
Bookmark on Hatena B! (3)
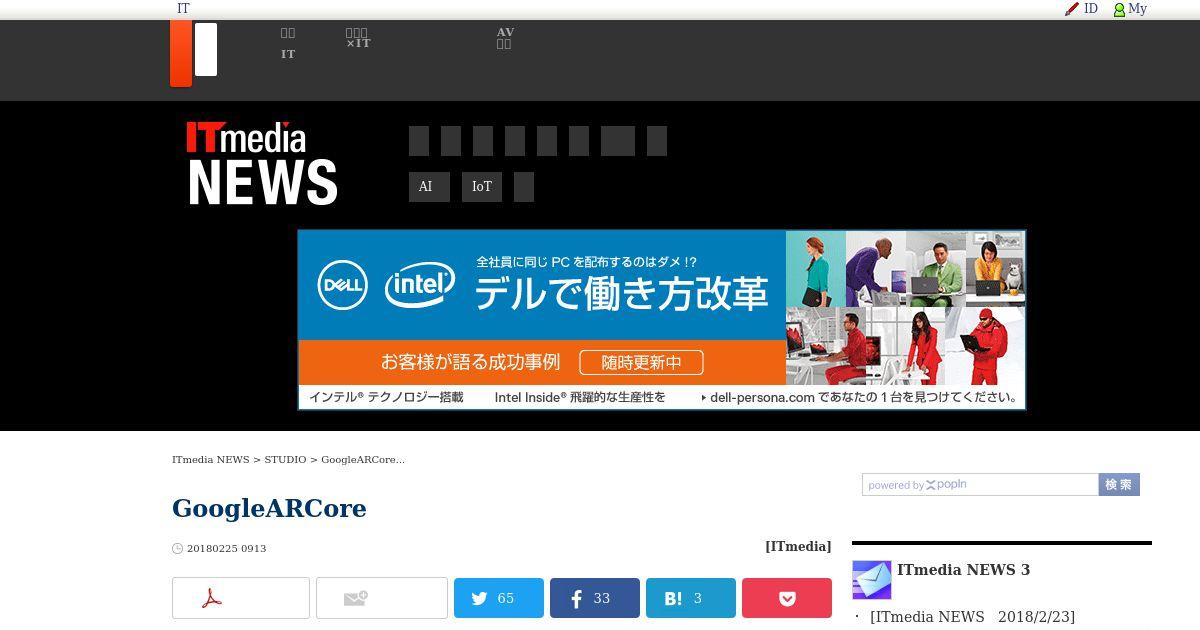[691, 598]
